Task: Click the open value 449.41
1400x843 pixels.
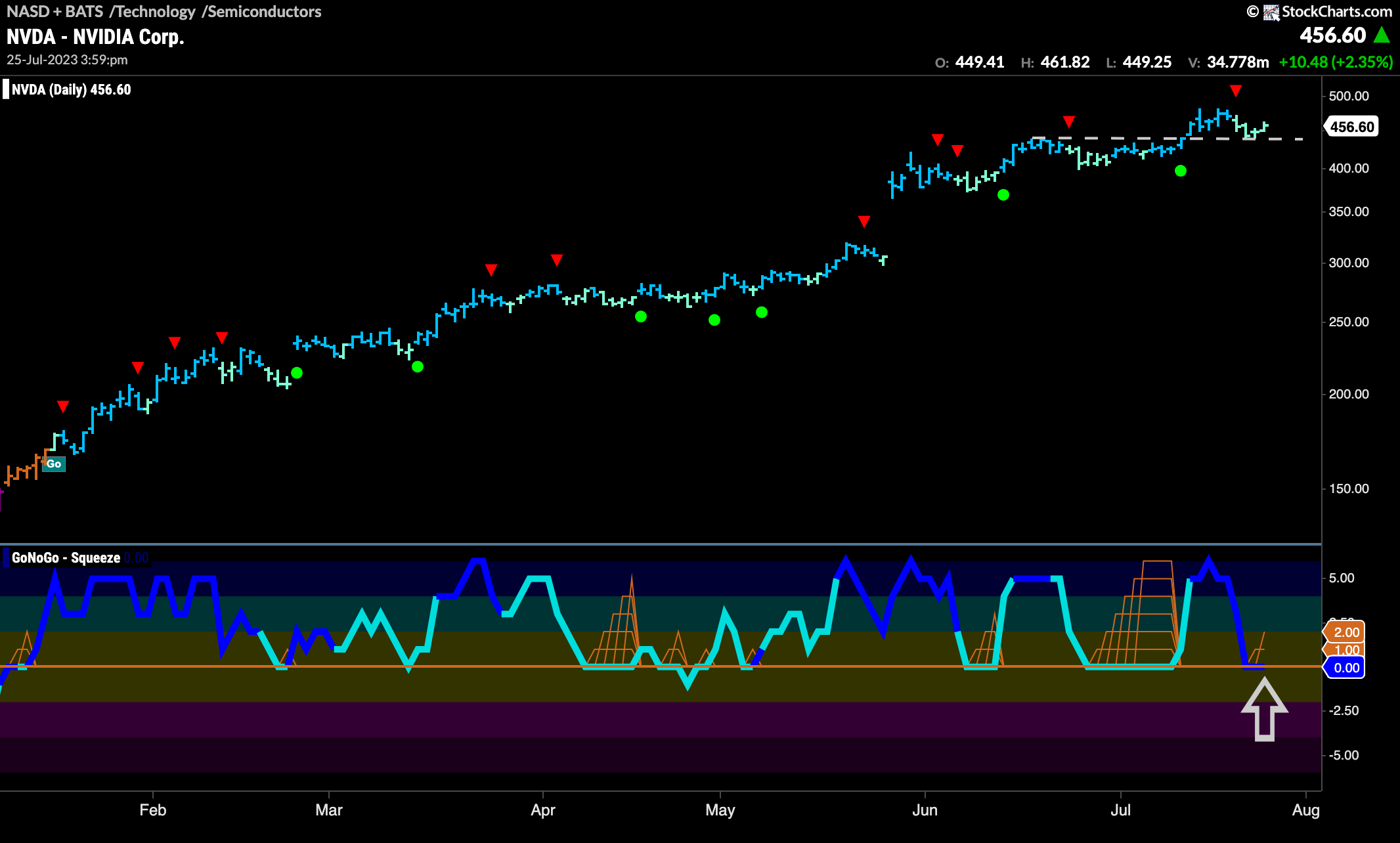Action: 980,62
